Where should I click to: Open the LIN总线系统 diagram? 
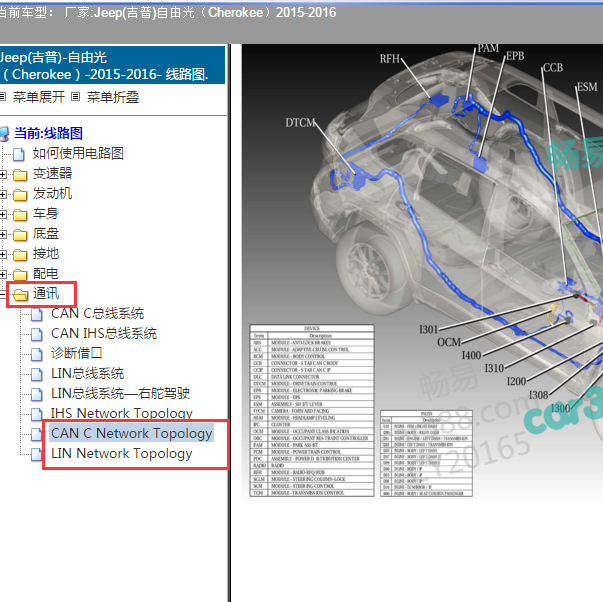coord(87,373)
